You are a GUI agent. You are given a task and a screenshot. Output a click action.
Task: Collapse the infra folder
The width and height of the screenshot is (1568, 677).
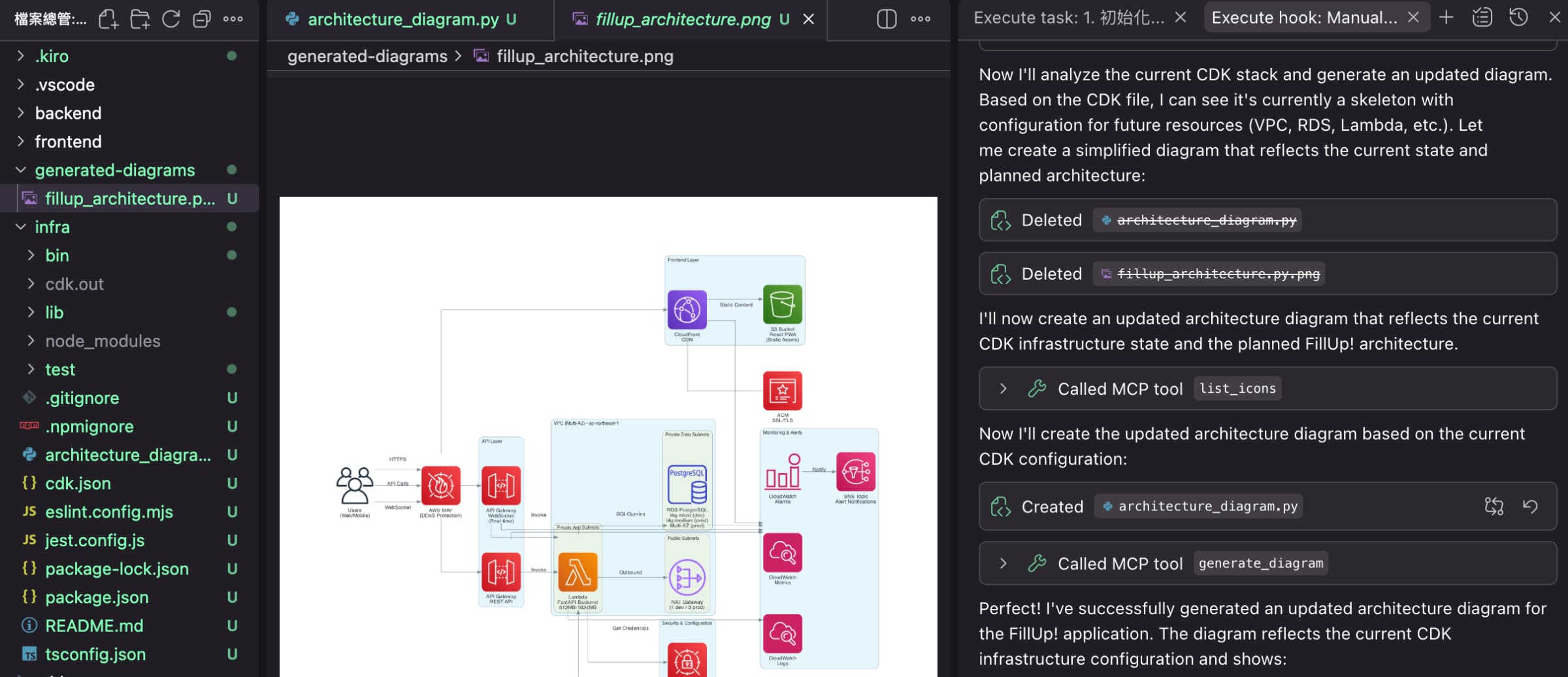pos(20,227)
